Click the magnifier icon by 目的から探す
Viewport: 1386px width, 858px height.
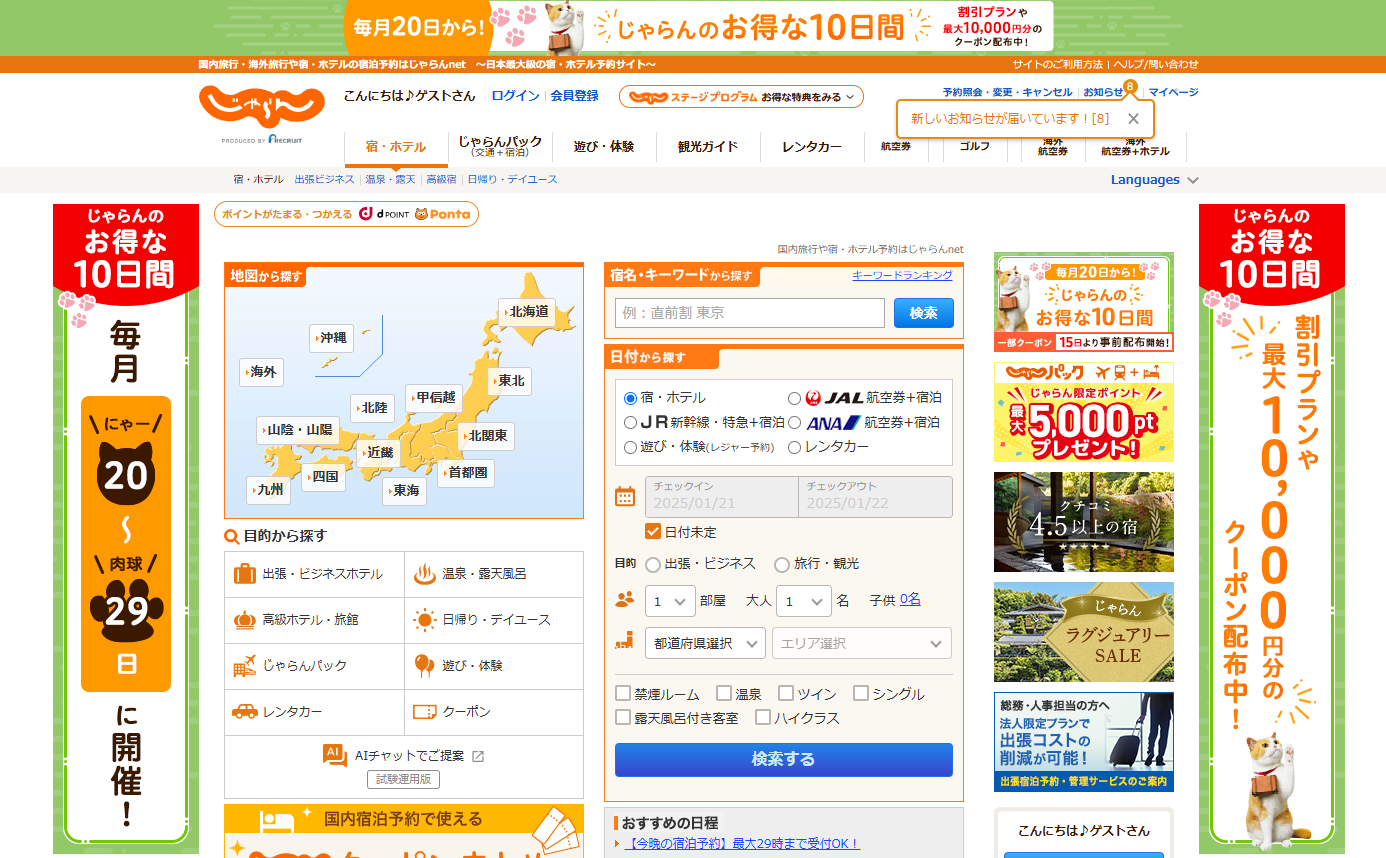click(232, 537)
